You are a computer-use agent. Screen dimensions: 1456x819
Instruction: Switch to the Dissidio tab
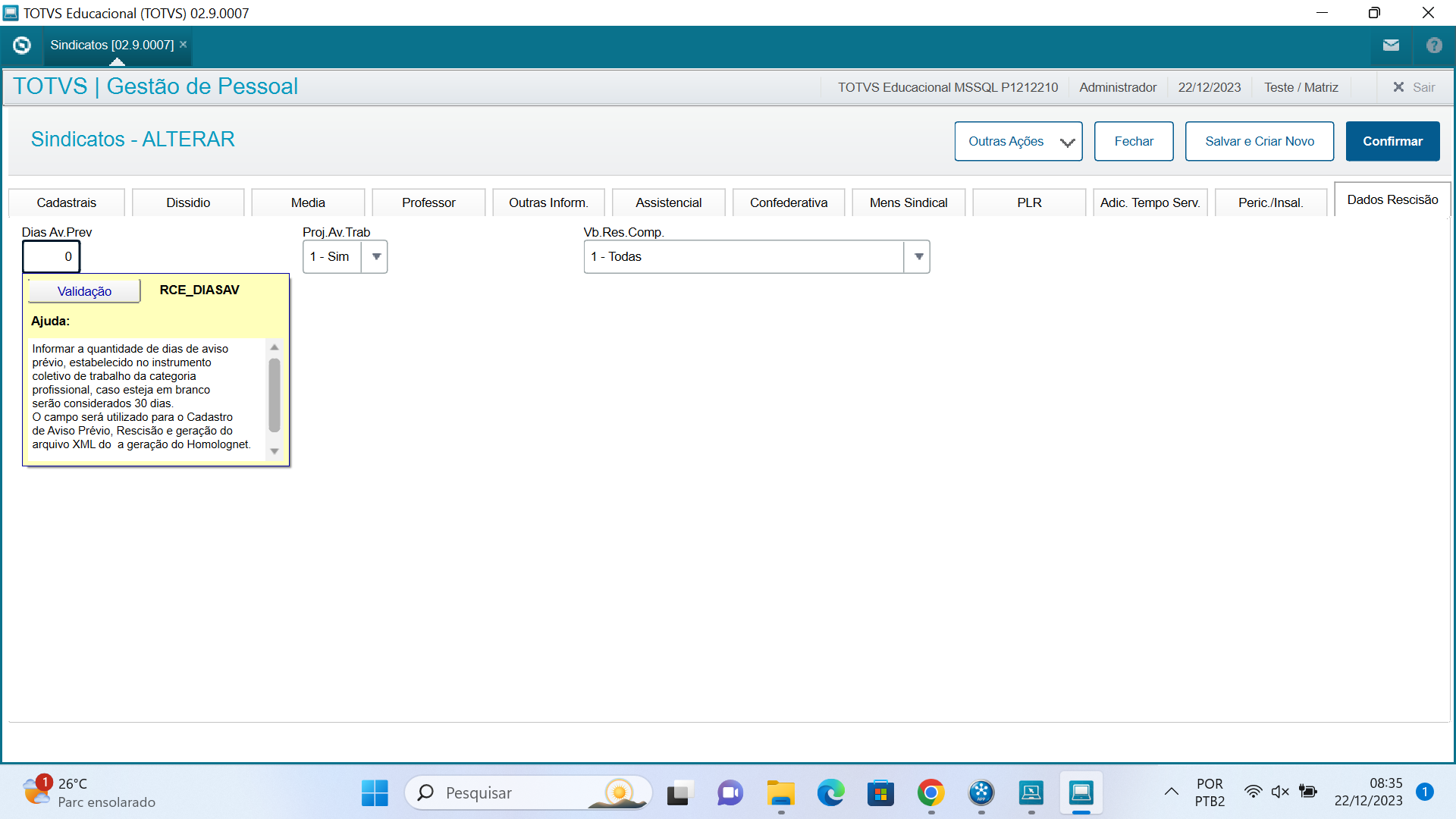[189, 201]
